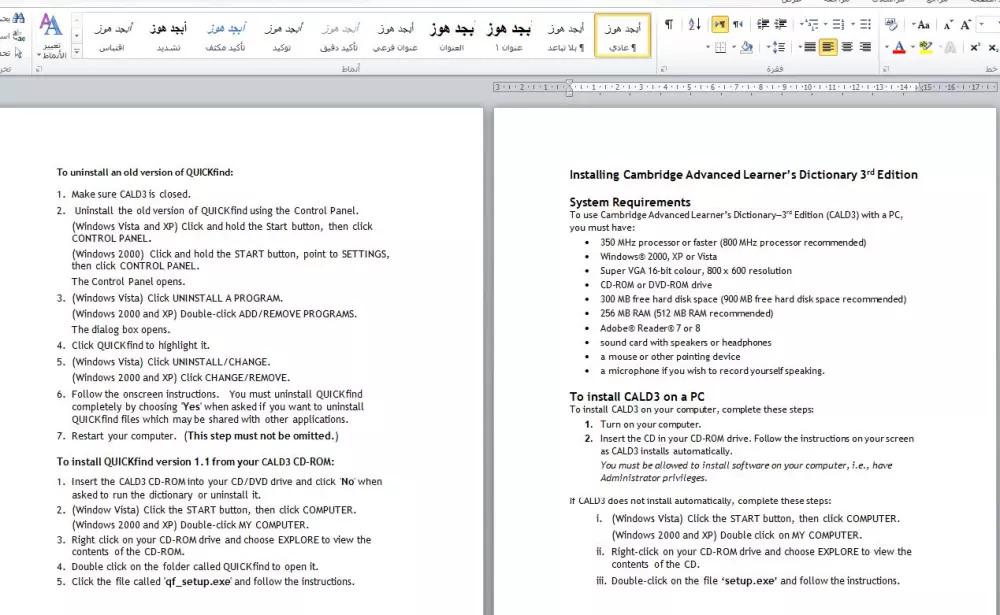1000x615 pixels.
Task: Click the grow font size icon
Action: [x=966, y=25]
